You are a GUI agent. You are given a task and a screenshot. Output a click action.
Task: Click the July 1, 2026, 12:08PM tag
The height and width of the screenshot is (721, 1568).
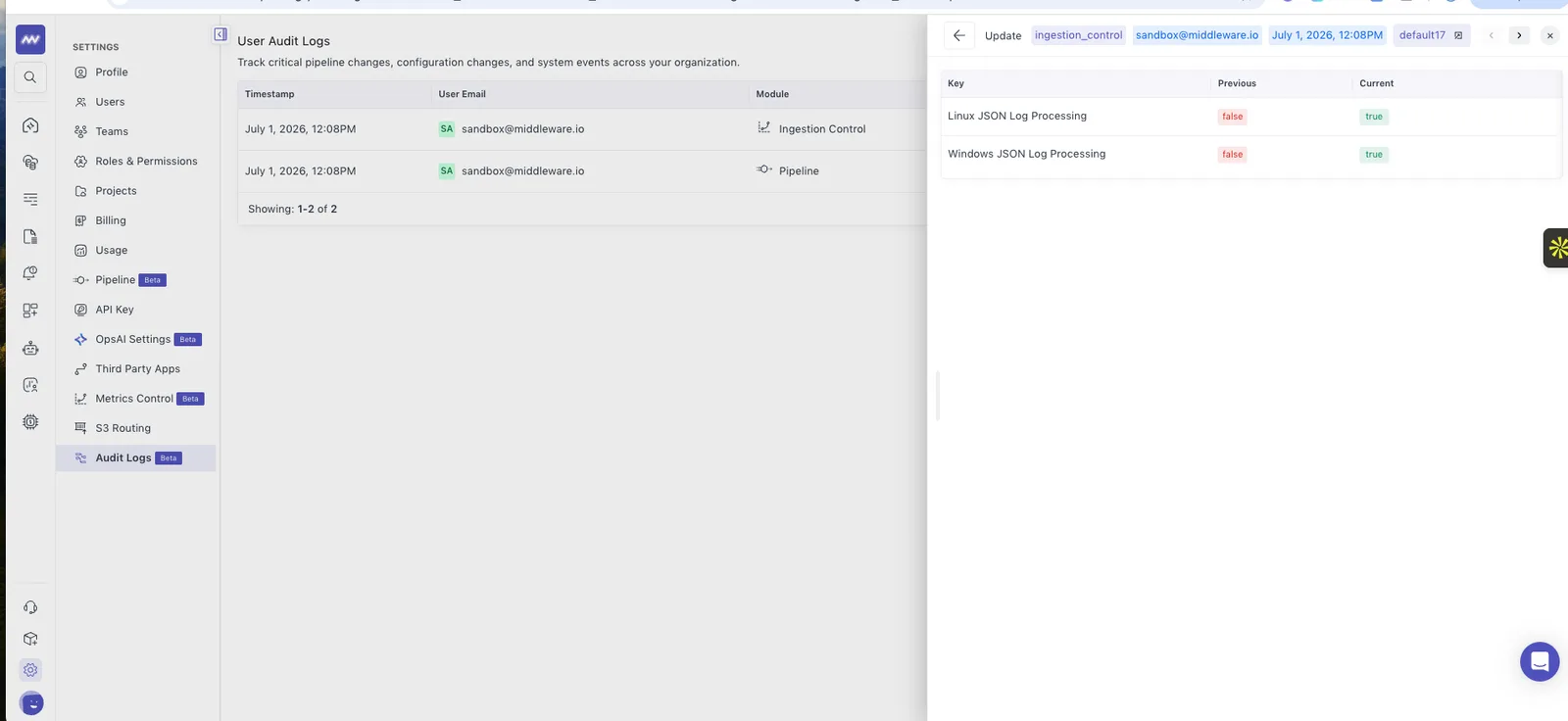(1327, 35)
